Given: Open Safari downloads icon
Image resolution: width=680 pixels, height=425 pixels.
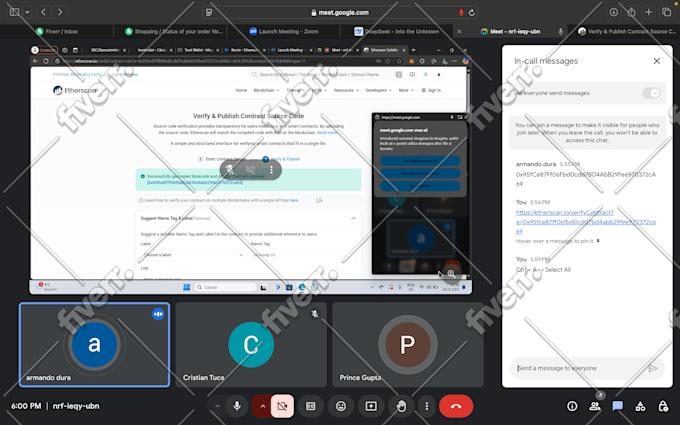Looking at the screenshot, I should point(614,12).
